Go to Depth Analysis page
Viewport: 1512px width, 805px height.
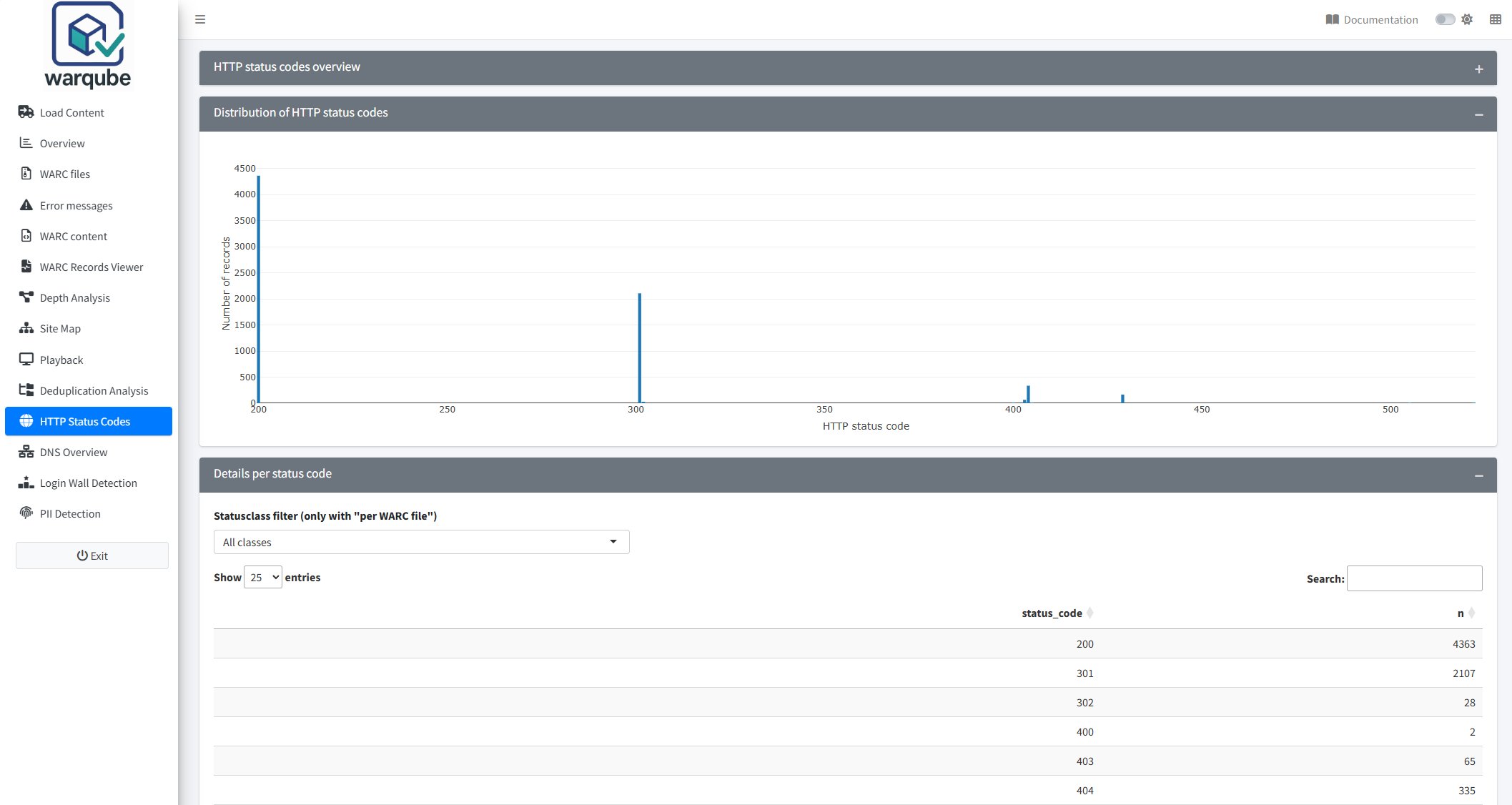click(89, 297)
